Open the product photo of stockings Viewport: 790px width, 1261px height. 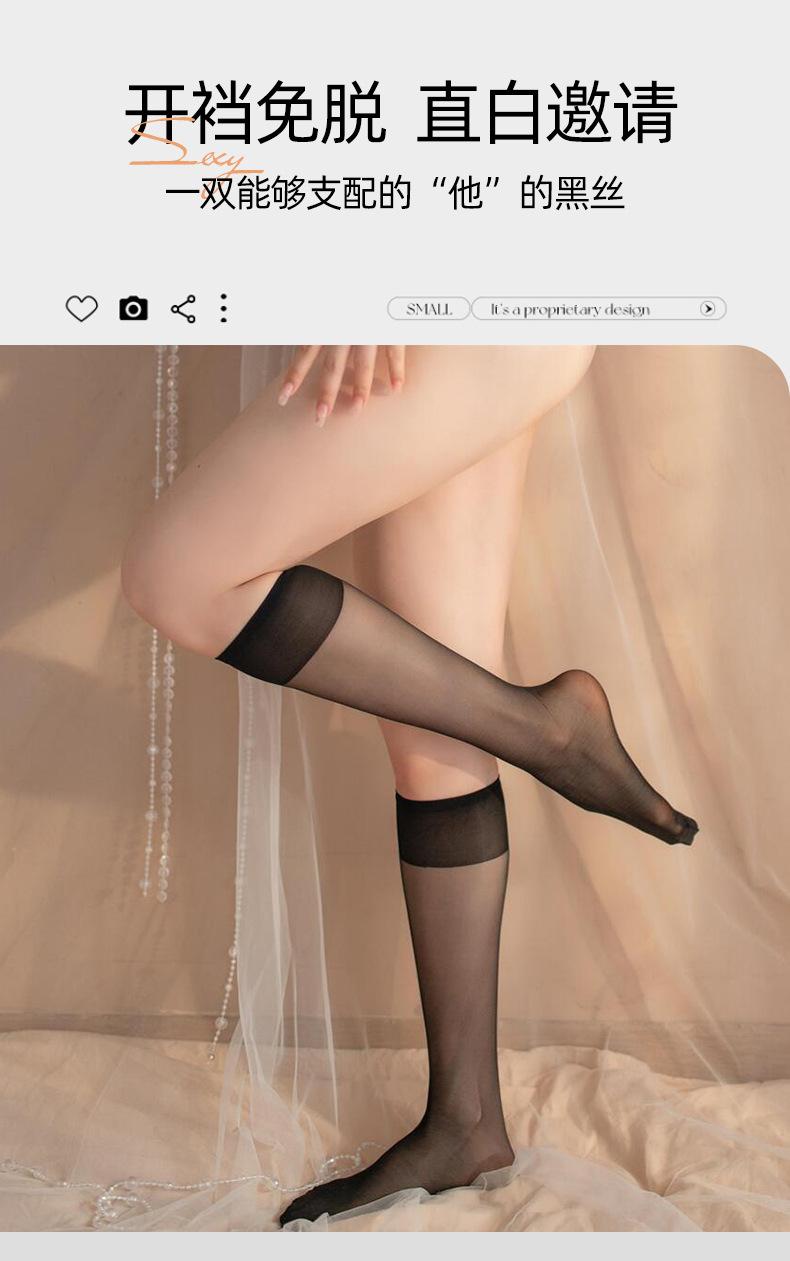pyautogui.click(x=395, y=788)
